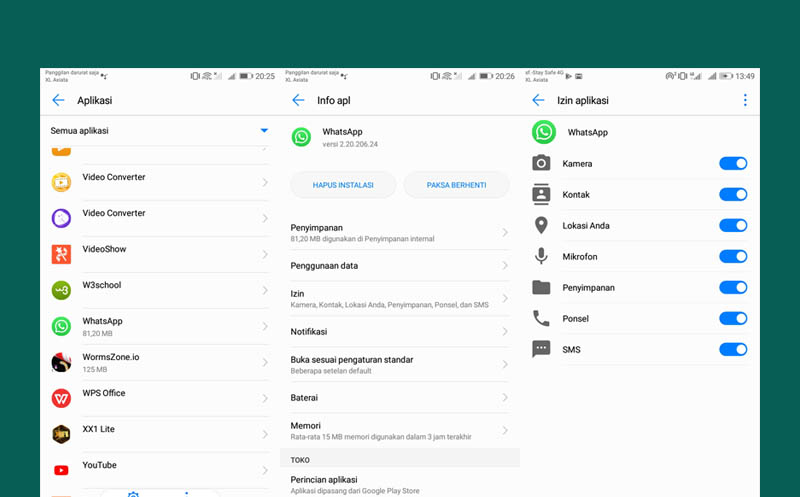Tap the WormsZone.io app icon
Image resolution: width=800 pixels, height=497 pixels.
coord(61,362)
